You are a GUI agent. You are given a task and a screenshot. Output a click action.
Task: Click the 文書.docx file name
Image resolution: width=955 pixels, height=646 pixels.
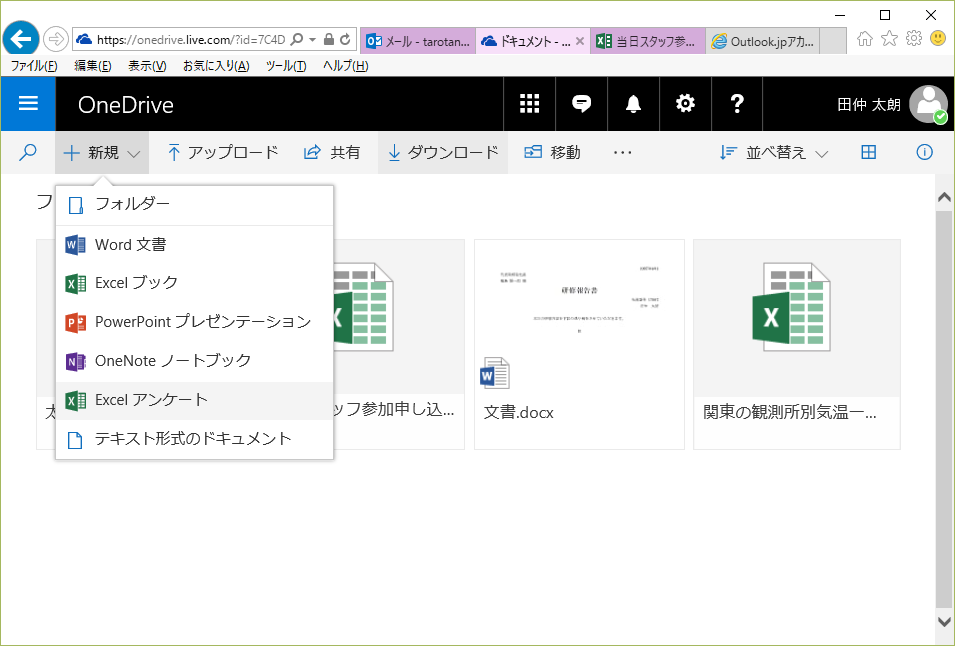pos(518,413)
